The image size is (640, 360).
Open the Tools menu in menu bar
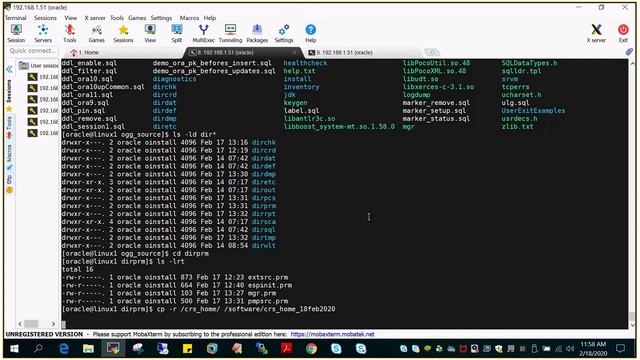pos(117,18)
